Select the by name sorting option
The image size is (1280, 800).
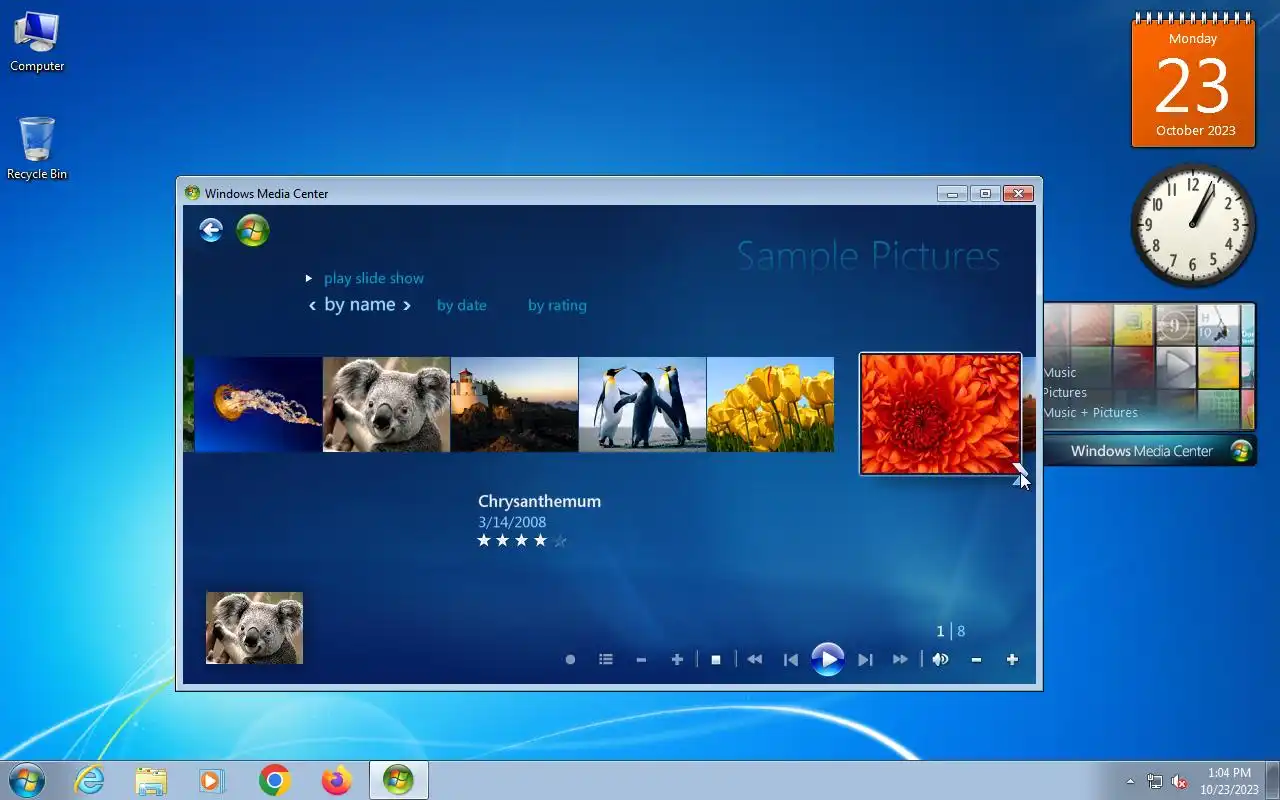point(360,304)
